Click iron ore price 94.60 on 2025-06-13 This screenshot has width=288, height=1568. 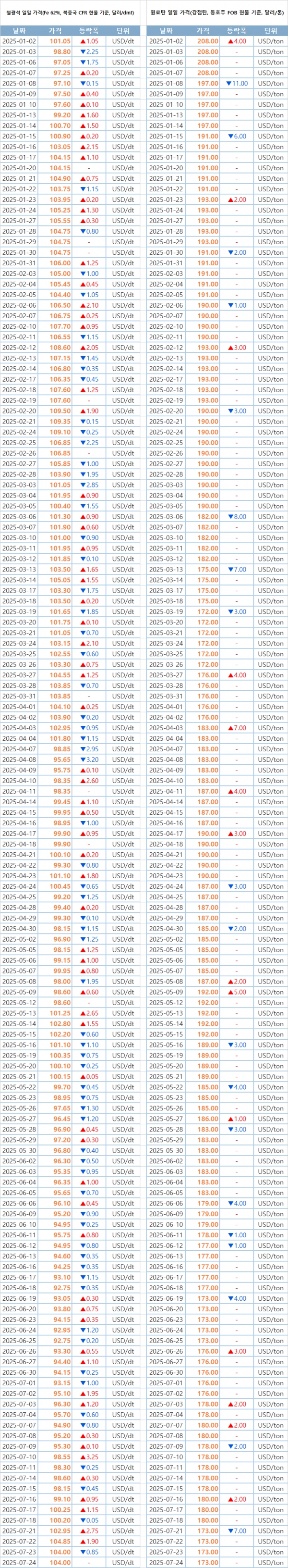[x=62, y=1257]
